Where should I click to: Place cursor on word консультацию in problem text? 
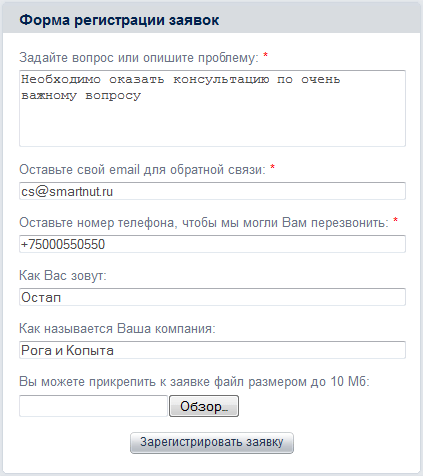221,80
